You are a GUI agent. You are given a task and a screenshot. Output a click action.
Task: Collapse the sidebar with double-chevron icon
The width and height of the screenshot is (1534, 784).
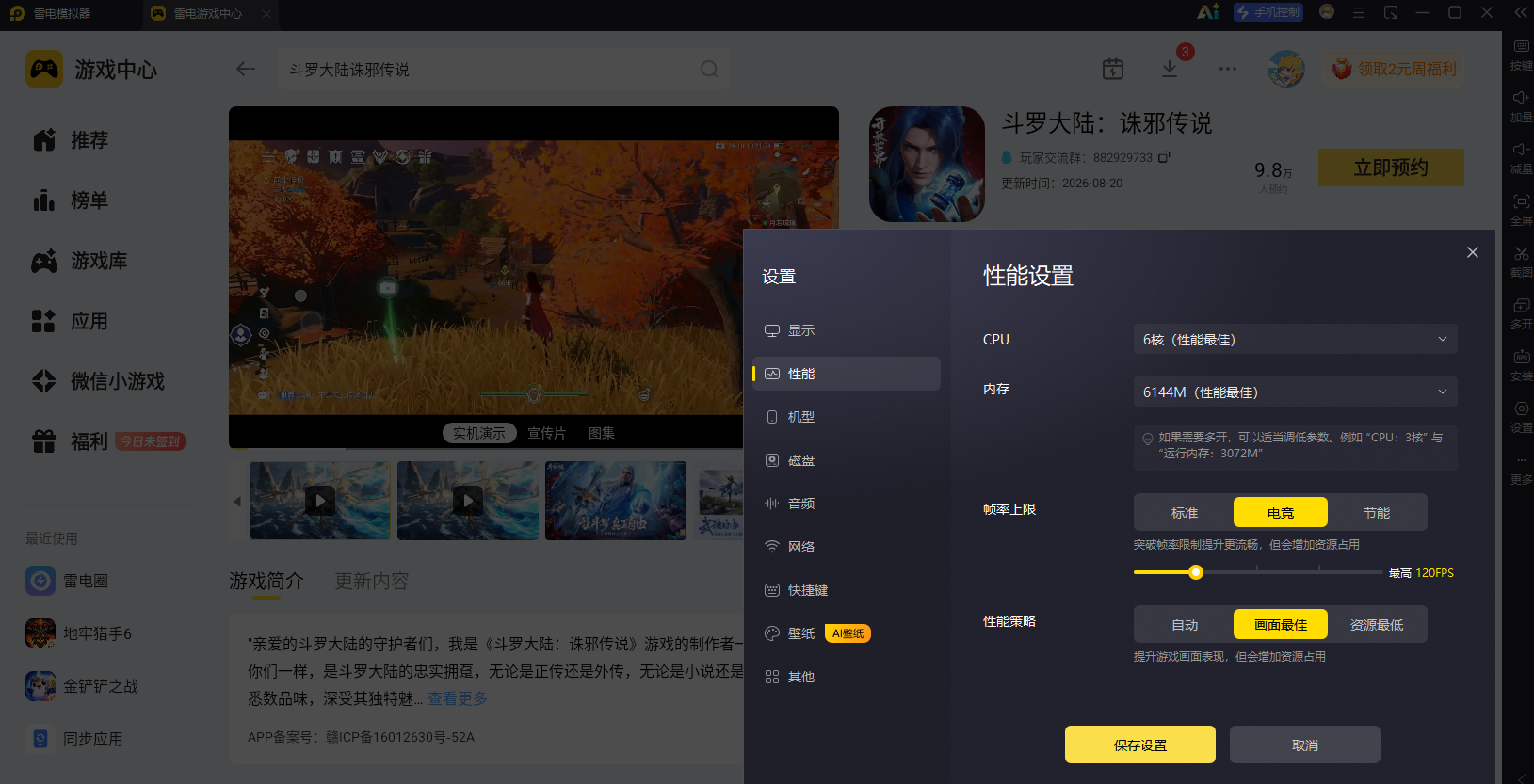point(1521,12)
